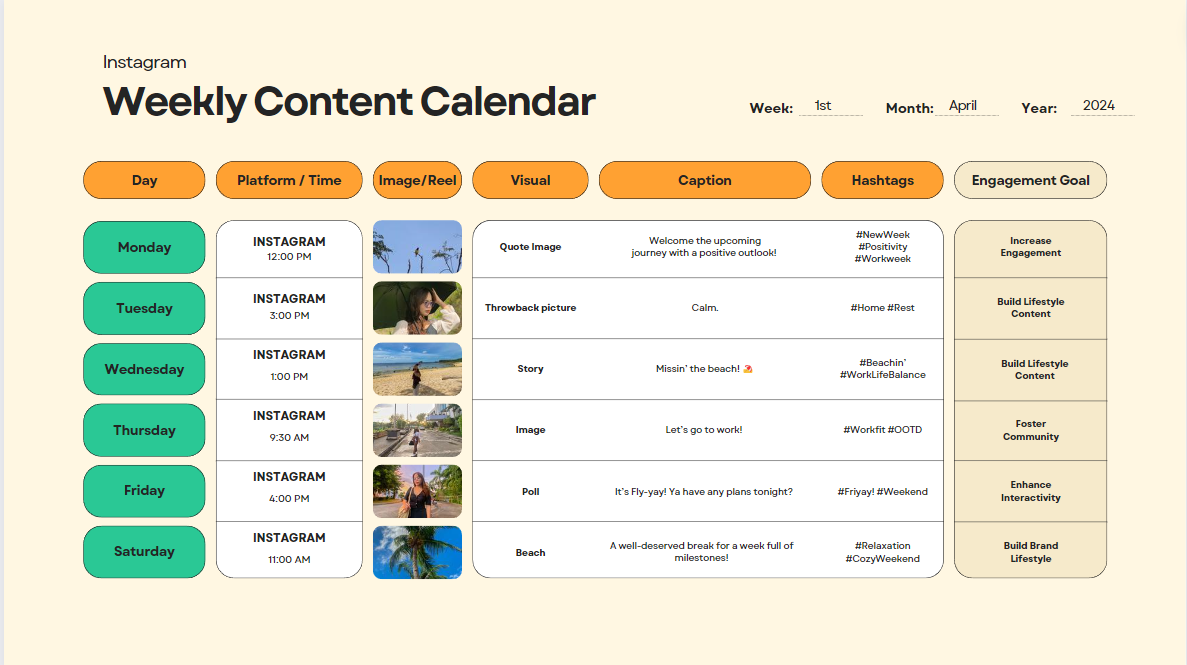Click the Year field value '2024'
This screenshot has width=1187, height=665.
(1098, 105)
